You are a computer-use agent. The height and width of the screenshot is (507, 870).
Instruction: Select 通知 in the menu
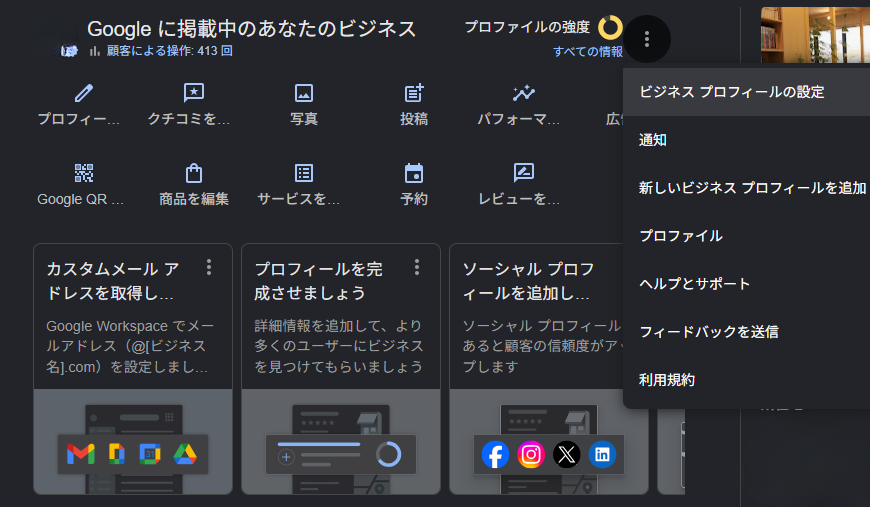[746, 140]
